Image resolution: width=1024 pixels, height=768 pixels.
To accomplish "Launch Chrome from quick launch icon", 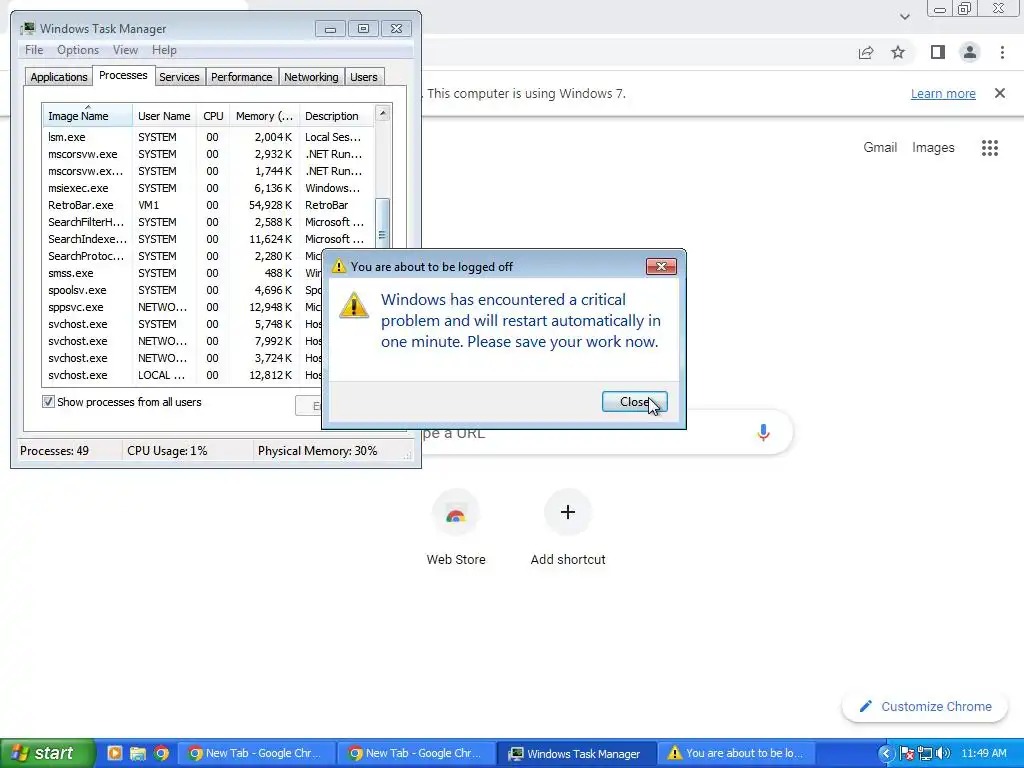I will [161, 753].
